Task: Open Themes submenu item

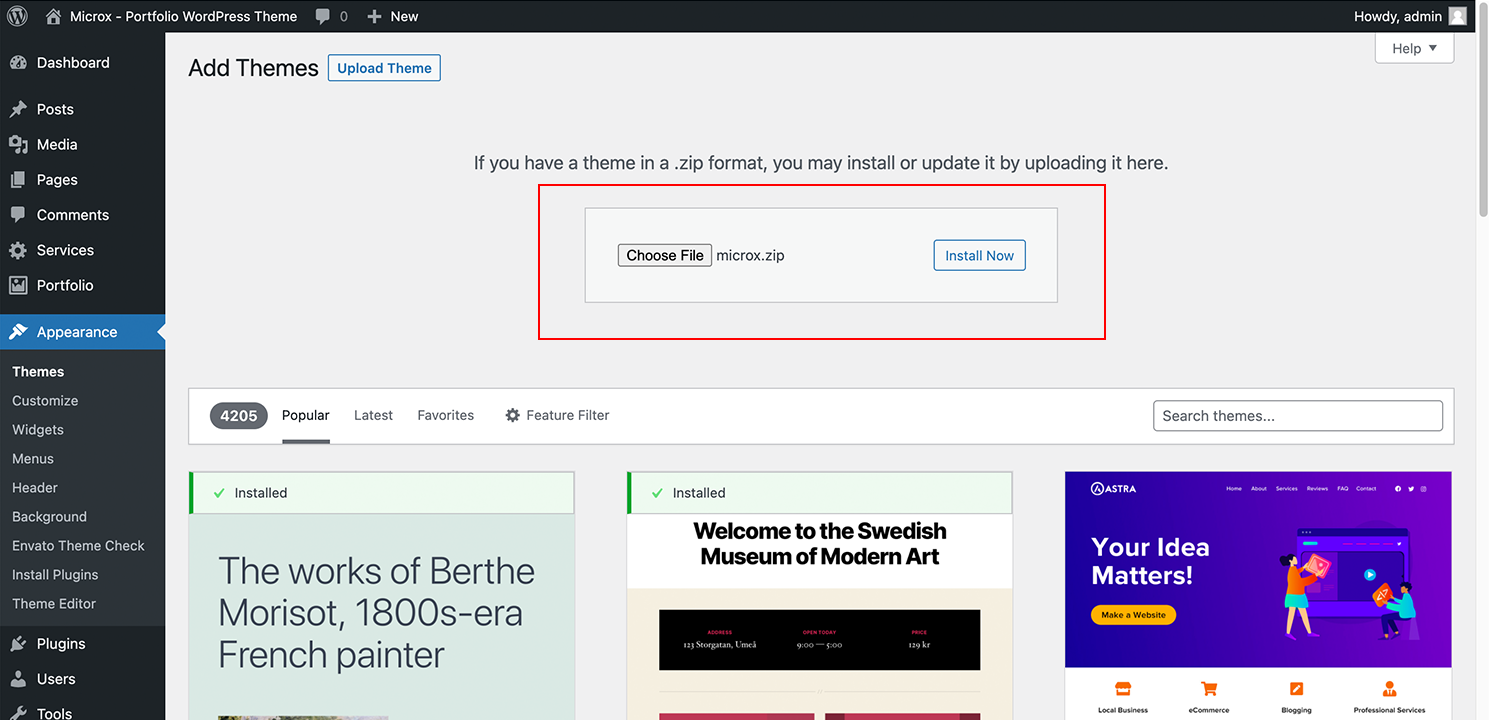Action: click(x=38, y=371)
